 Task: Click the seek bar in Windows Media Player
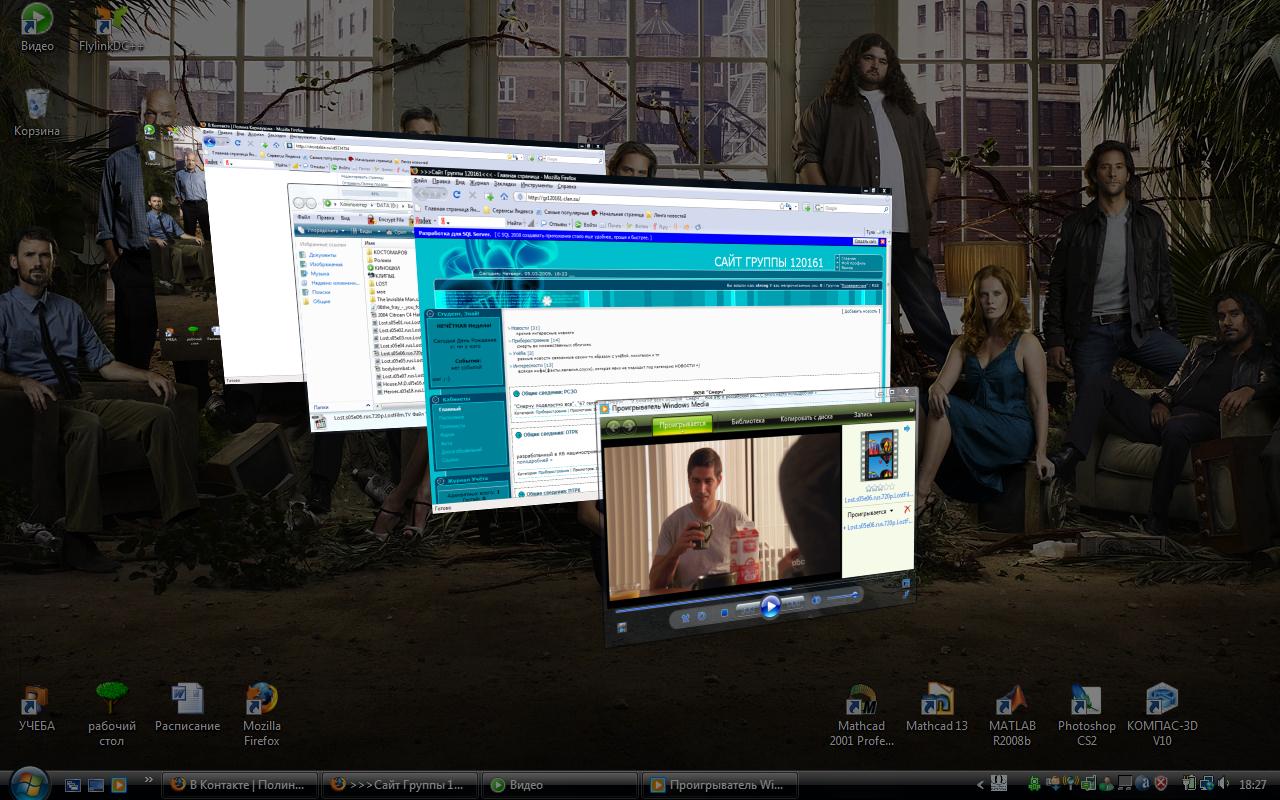tap(703, 600)
